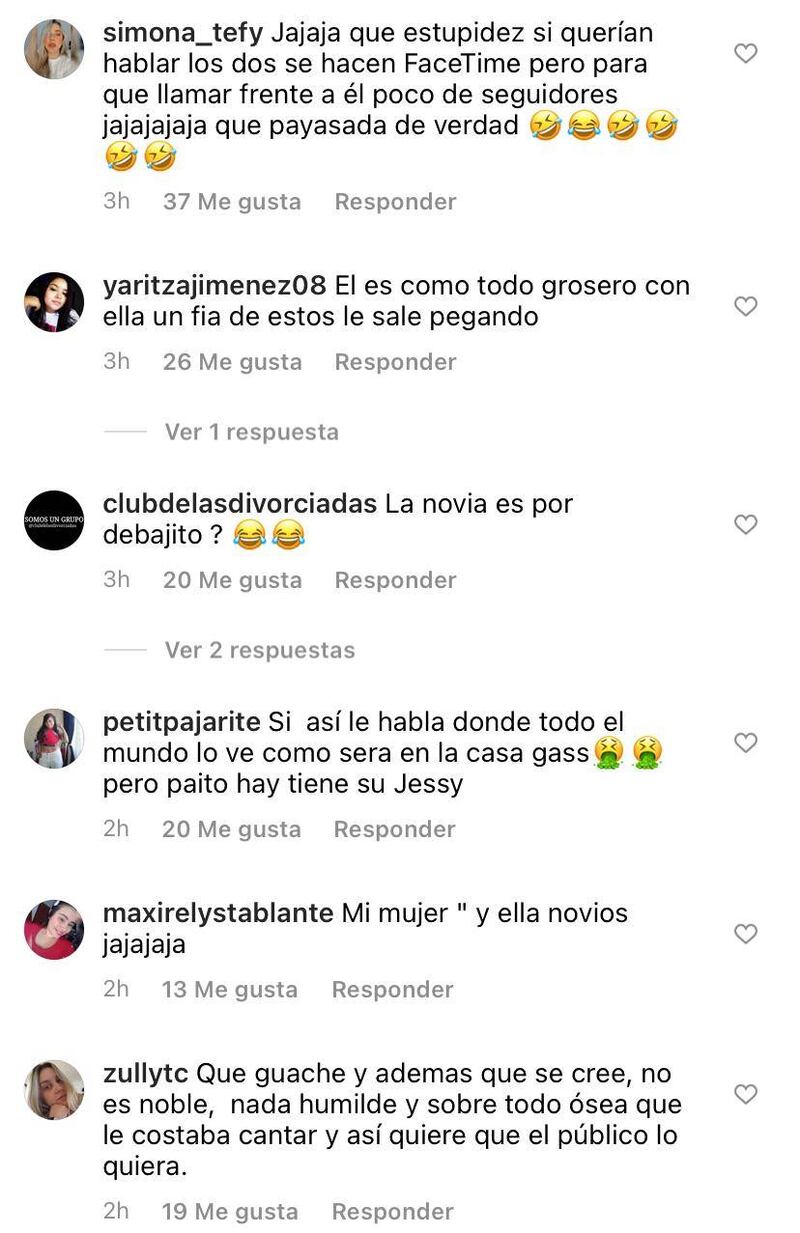The width and height of the screenshot is (800, 1233).
Task: Open petitpajarite's profile photo
Action: (54, 738)
